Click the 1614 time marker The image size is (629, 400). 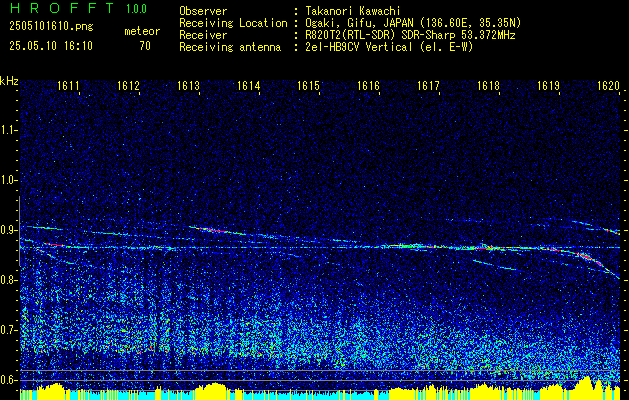[x=248, y=85]
